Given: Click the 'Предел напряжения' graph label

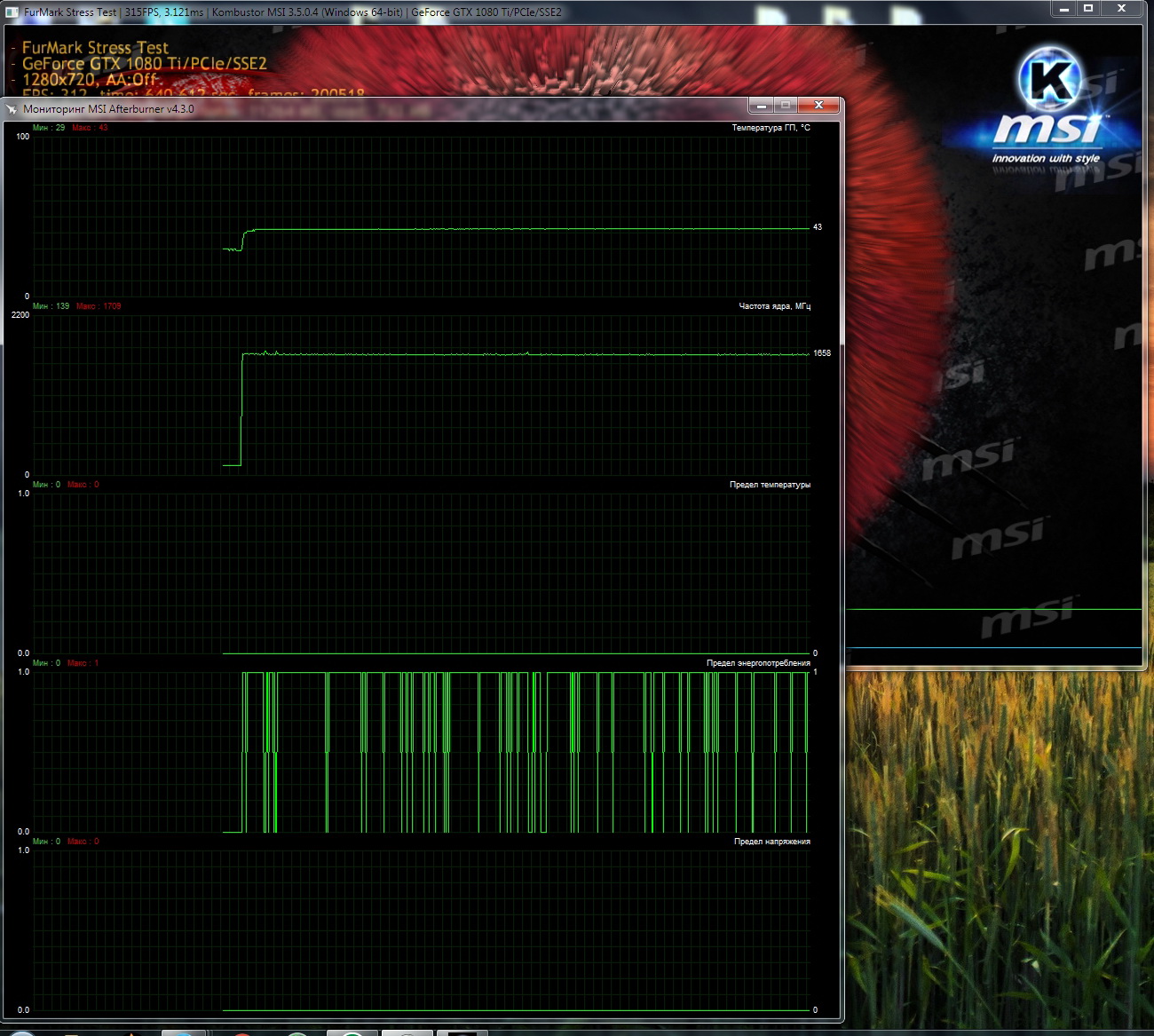Looking at the screenshot, I should 771,842.
